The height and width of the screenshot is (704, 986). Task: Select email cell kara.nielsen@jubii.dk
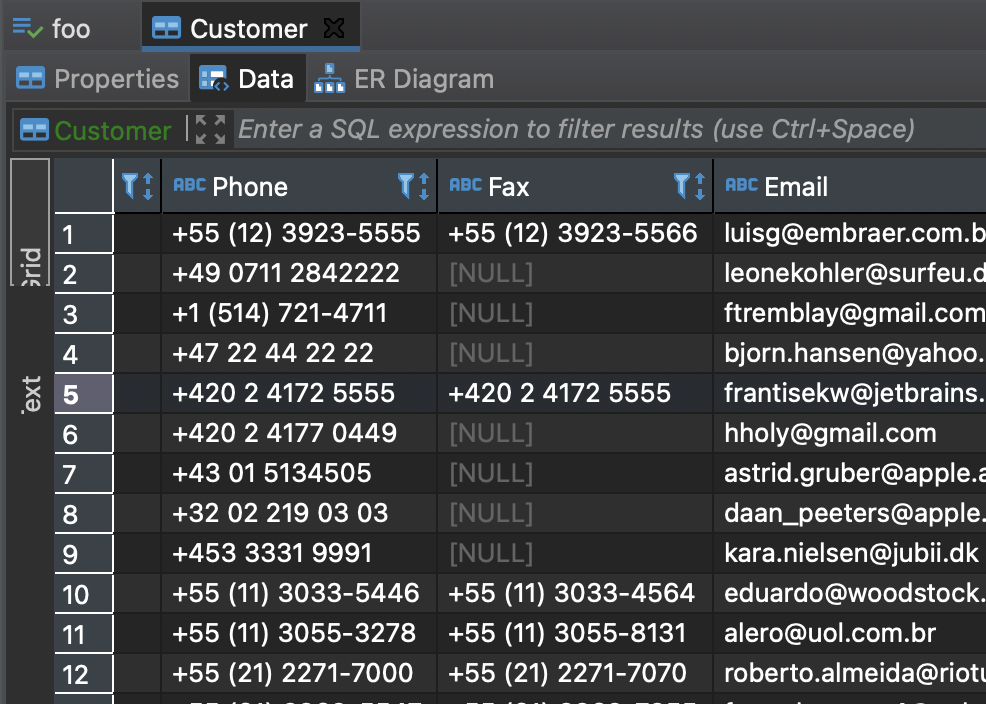850,554
